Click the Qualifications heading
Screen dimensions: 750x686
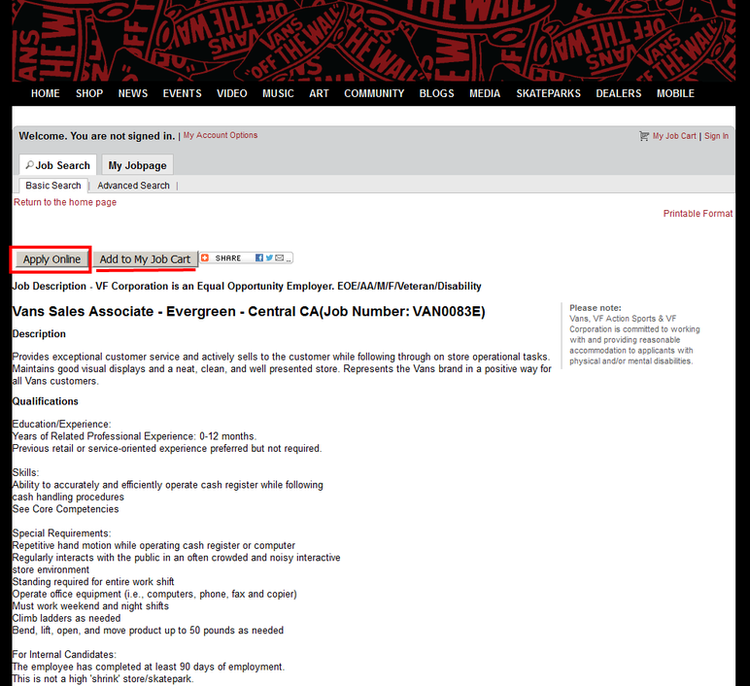(45, 401)
